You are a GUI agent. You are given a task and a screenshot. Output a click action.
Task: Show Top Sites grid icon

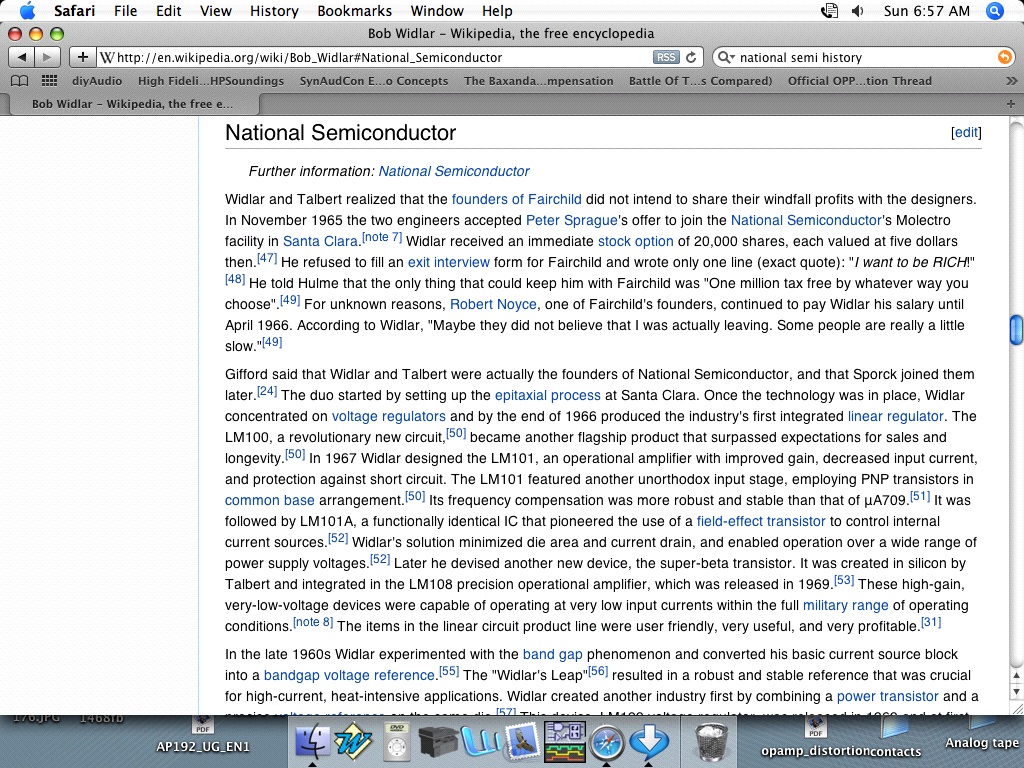[x=49, y=81]
